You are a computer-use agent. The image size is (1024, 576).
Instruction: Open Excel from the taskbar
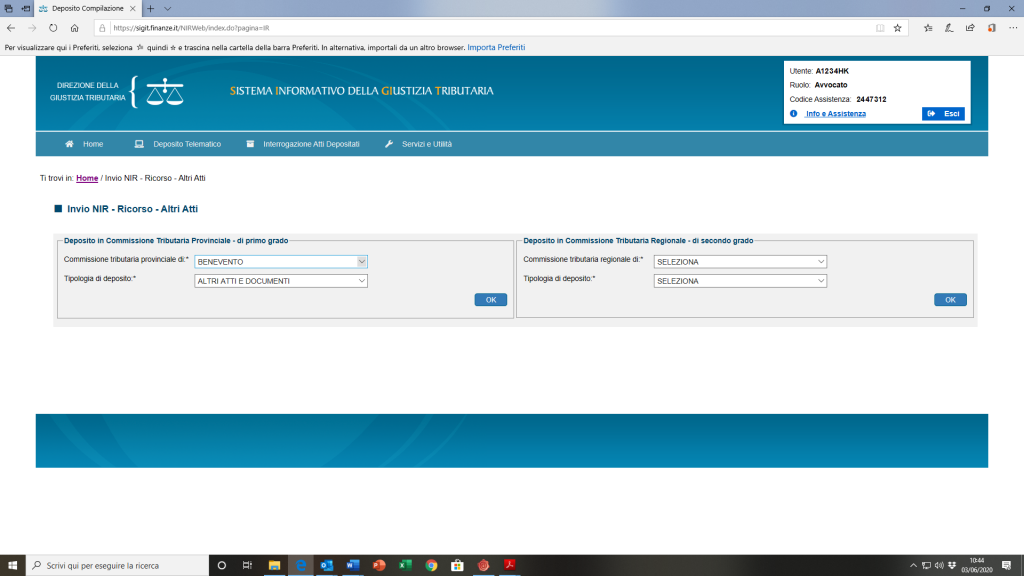[x=405, y=566]
